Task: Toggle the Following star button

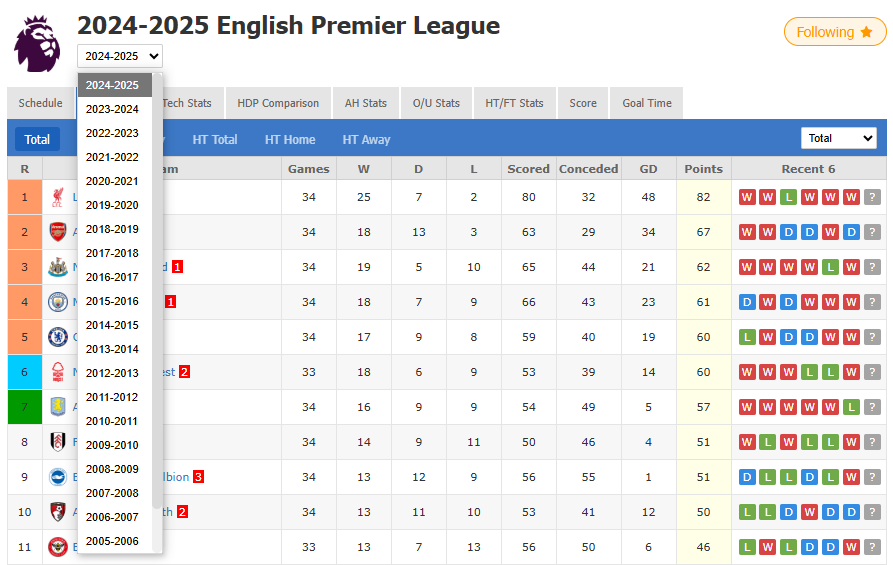Action: coord(835,32)
